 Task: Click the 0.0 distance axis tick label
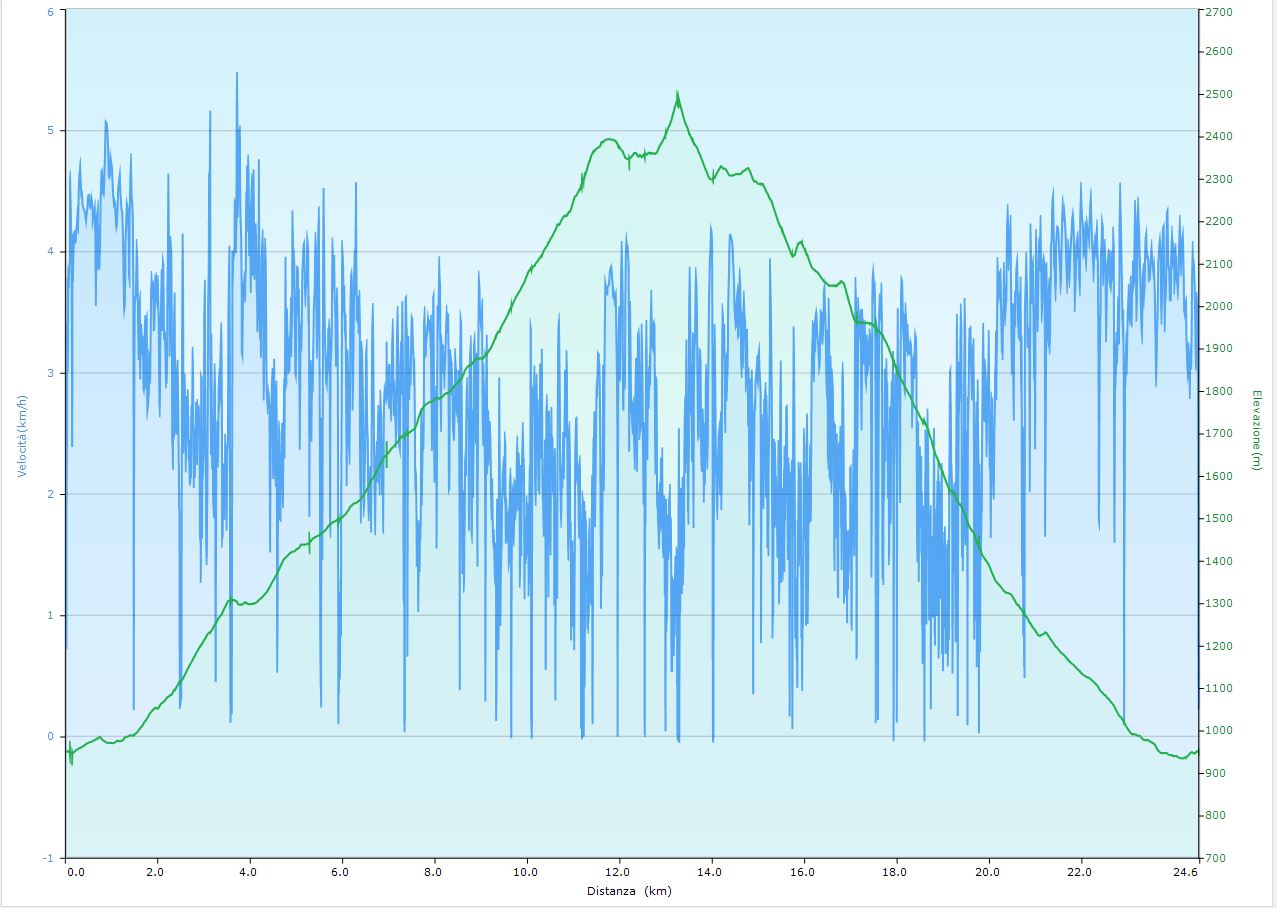(x=75, y=872)
